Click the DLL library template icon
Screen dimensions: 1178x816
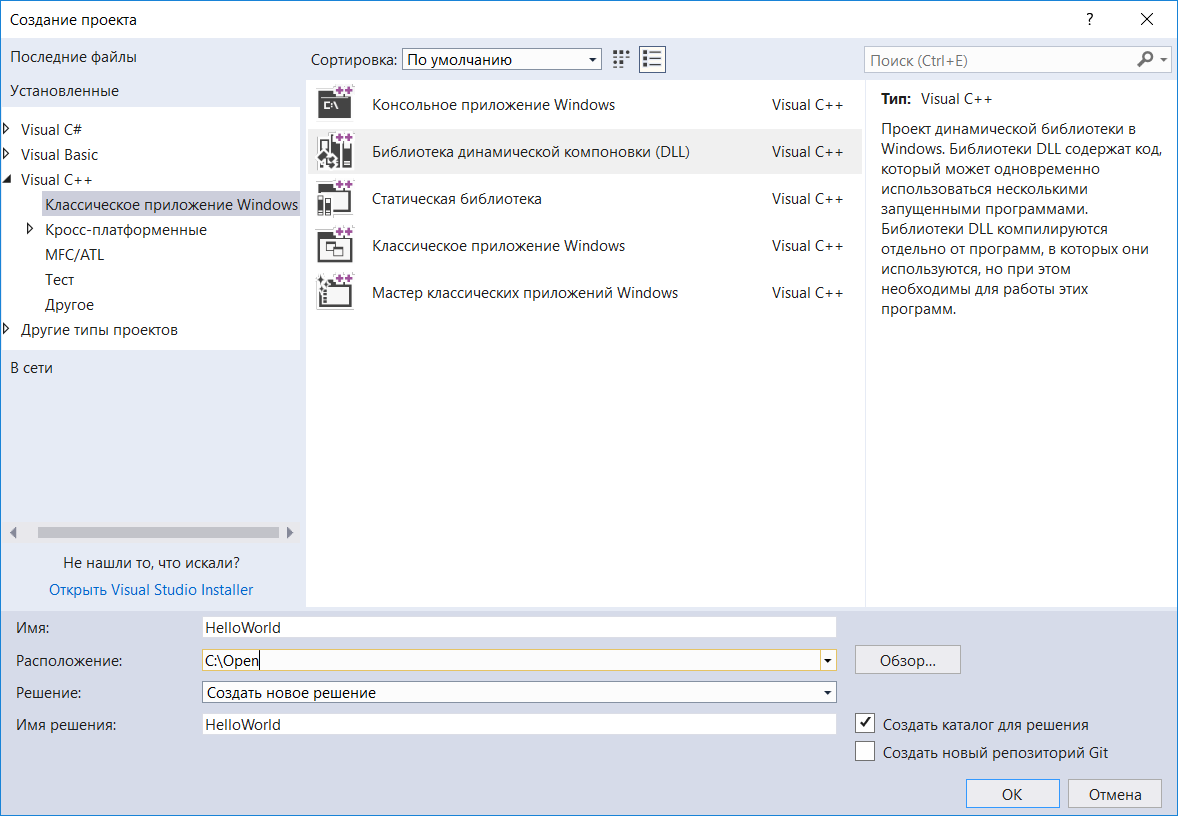(x=335, y=151)
